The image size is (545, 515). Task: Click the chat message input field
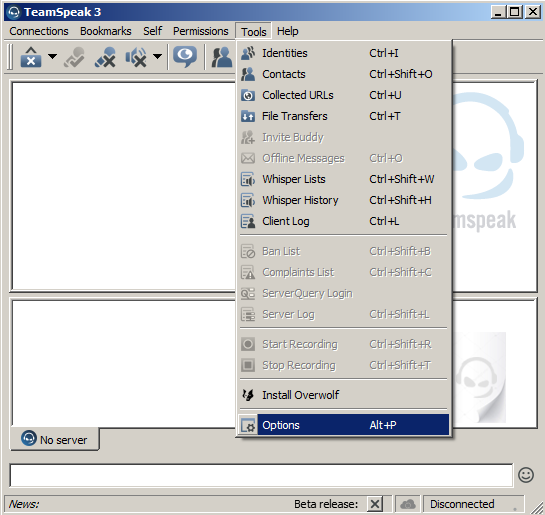pos(261,475)
